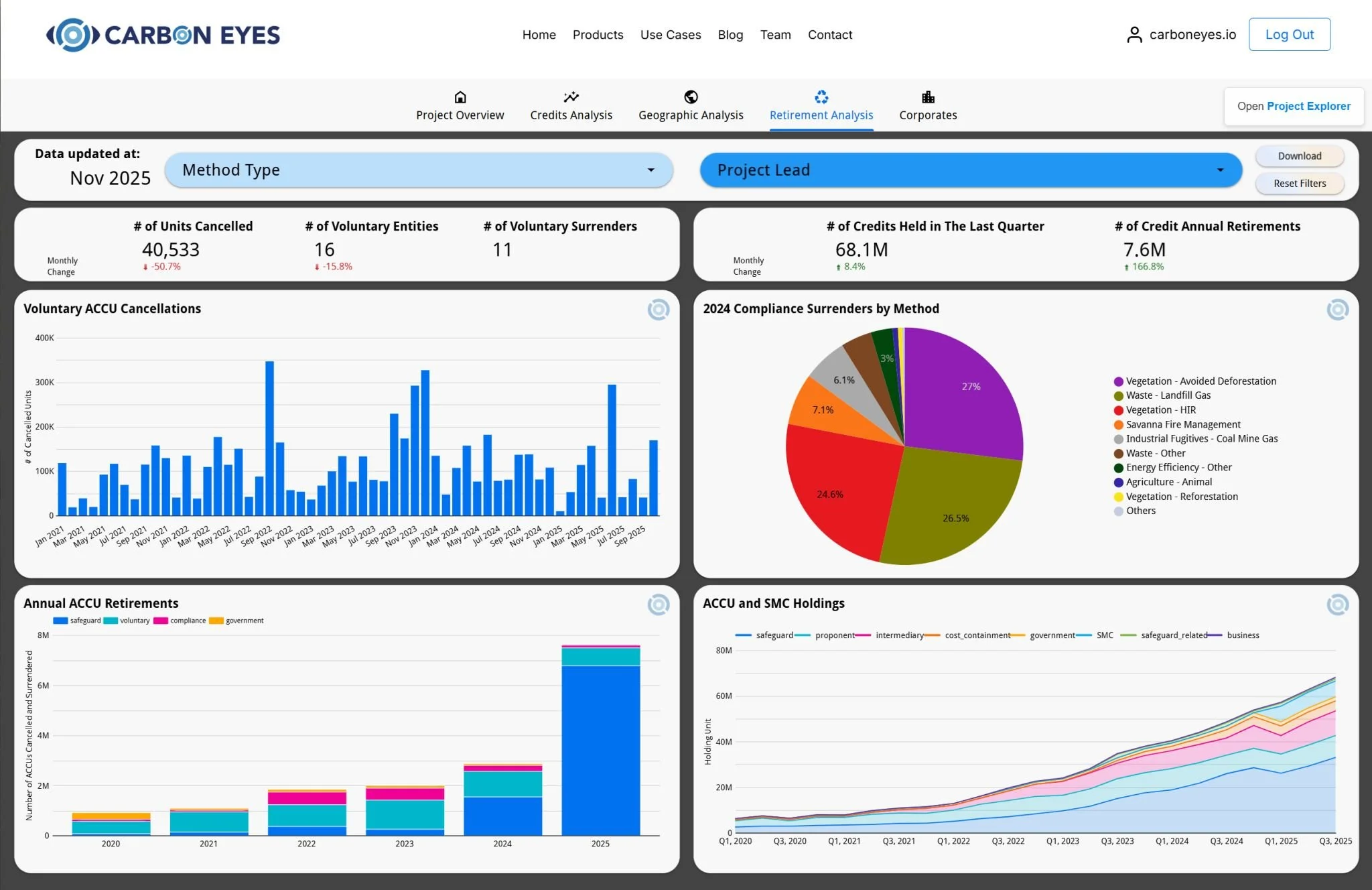Toggle the voluntary series in the retirements legend
The image size is (1372, 890).
[x=134, y=621]
